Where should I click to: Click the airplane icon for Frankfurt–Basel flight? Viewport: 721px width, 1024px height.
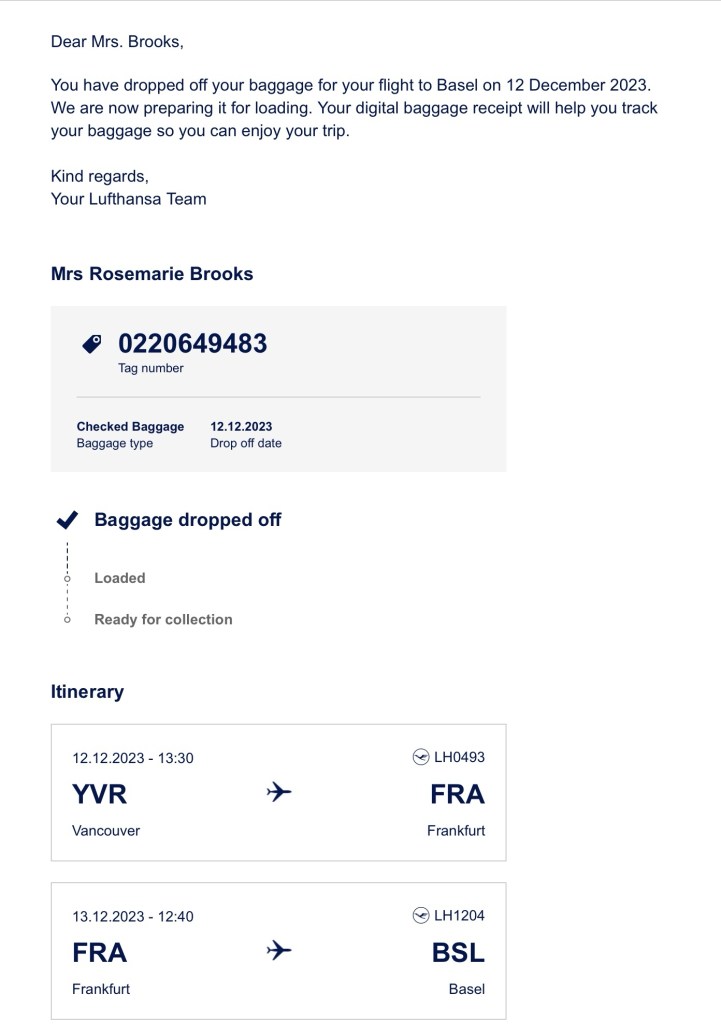[x=279, y=951]
